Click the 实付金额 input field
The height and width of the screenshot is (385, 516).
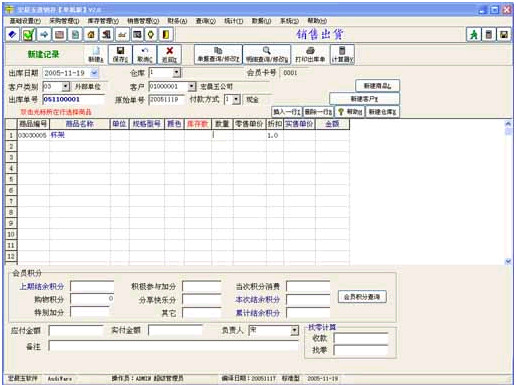coord(175,330)
